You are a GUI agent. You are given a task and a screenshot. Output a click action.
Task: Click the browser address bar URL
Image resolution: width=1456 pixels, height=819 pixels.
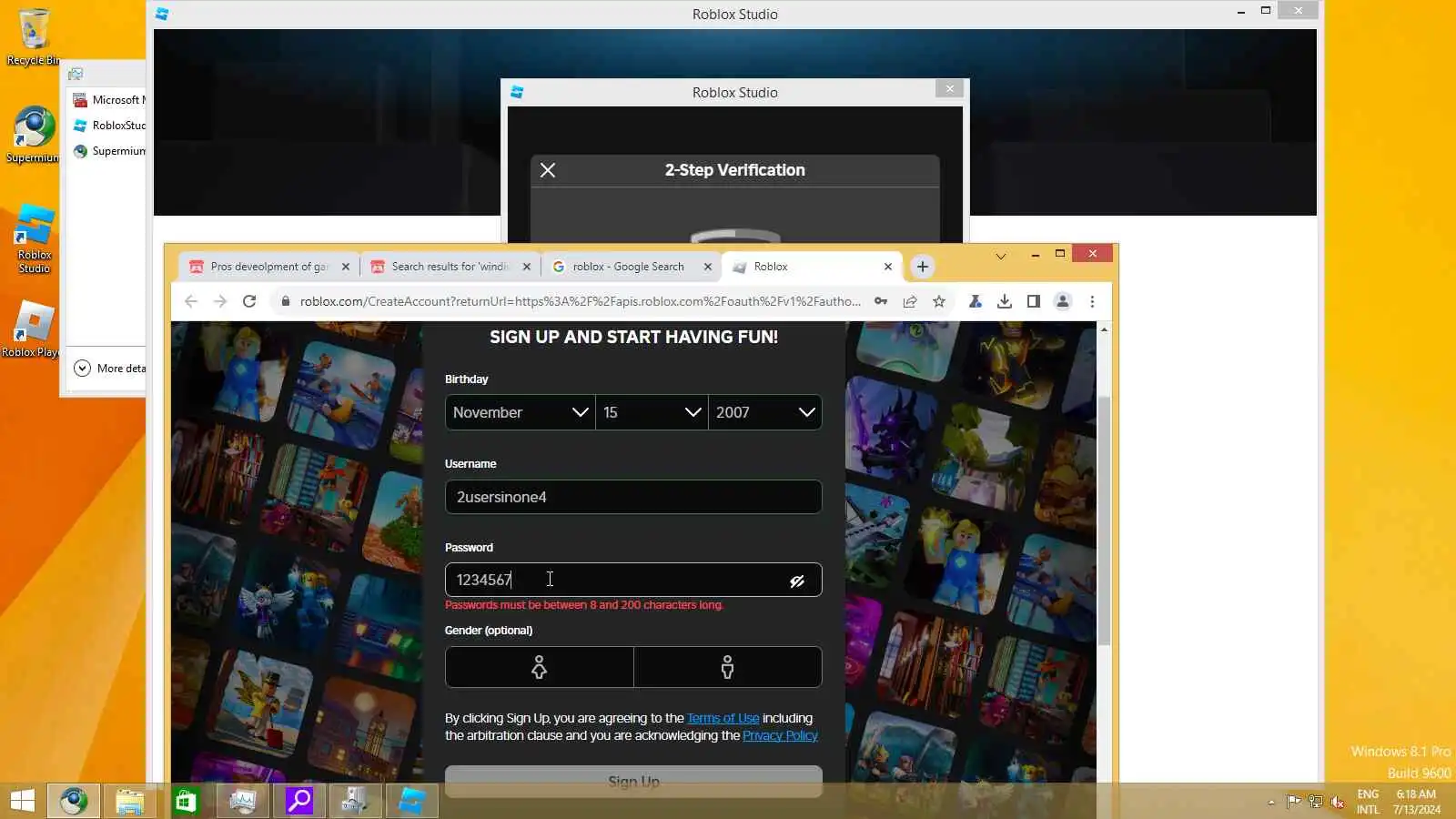[580, 301]
